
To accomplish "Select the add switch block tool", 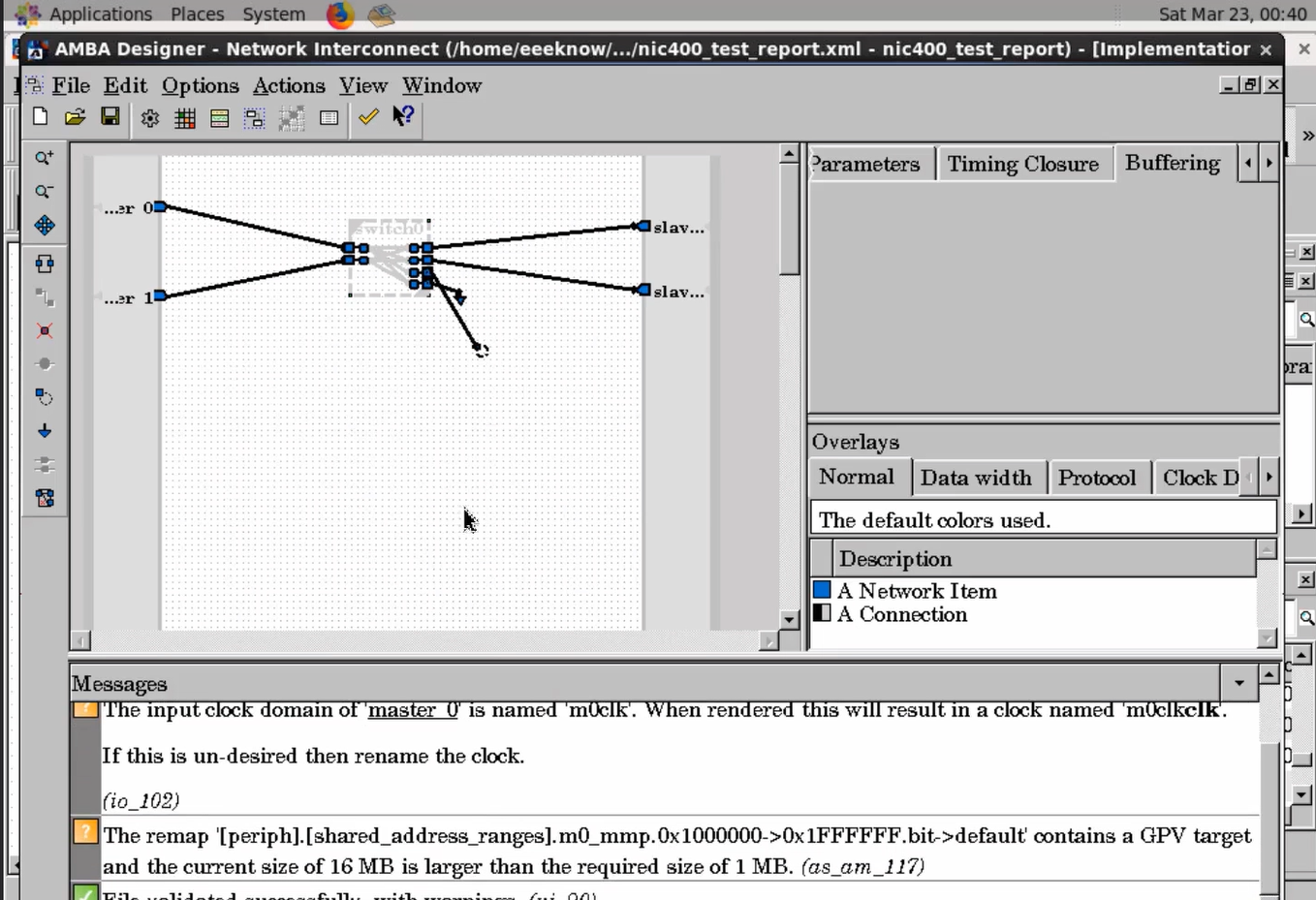I will pos(45,264).
